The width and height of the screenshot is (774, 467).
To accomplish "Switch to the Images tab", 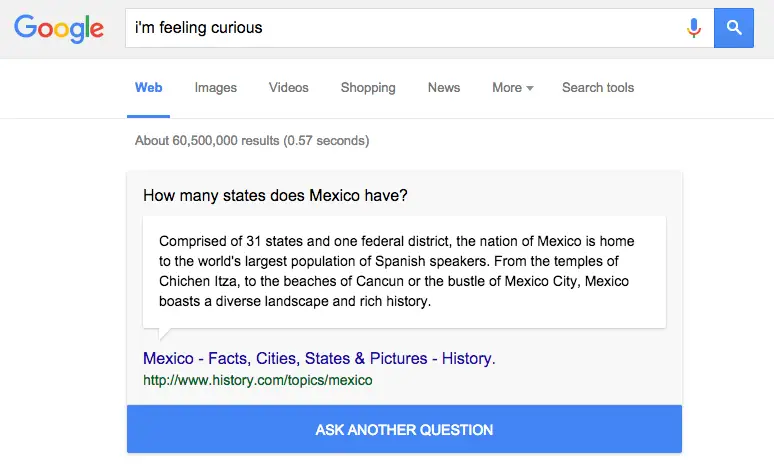I will (x=216, y=88).
